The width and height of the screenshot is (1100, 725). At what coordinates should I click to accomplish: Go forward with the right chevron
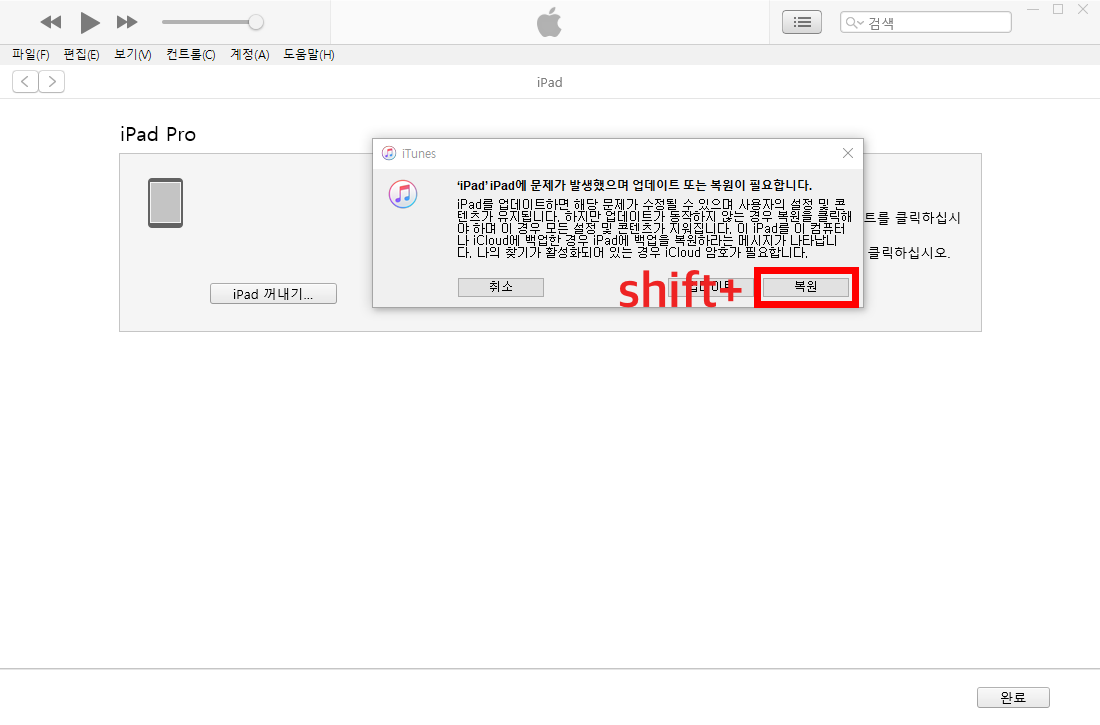pyautogui.click(x=52, y=82)
